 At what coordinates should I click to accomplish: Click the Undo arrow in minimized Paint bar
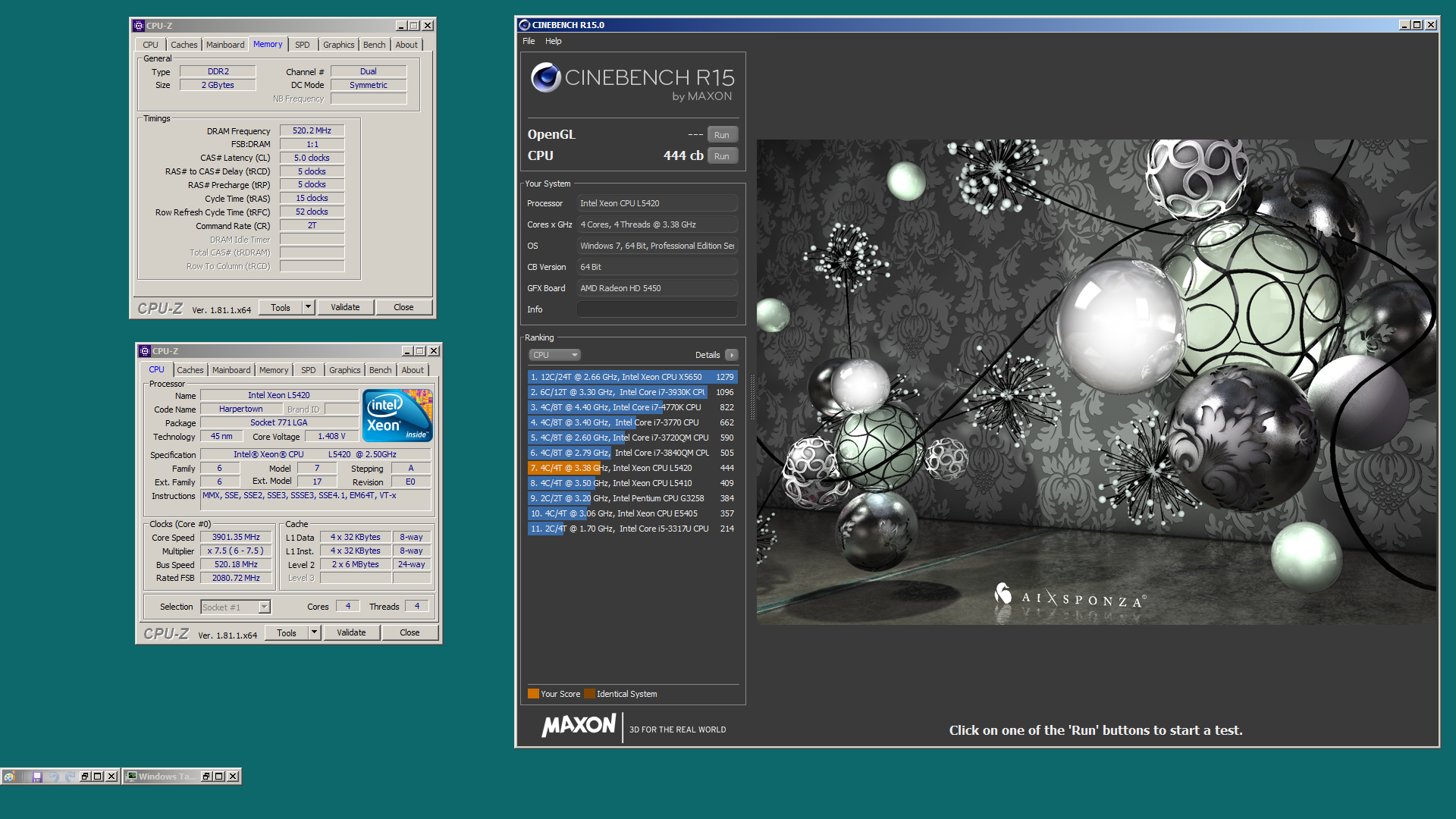(x=53, y=777)
